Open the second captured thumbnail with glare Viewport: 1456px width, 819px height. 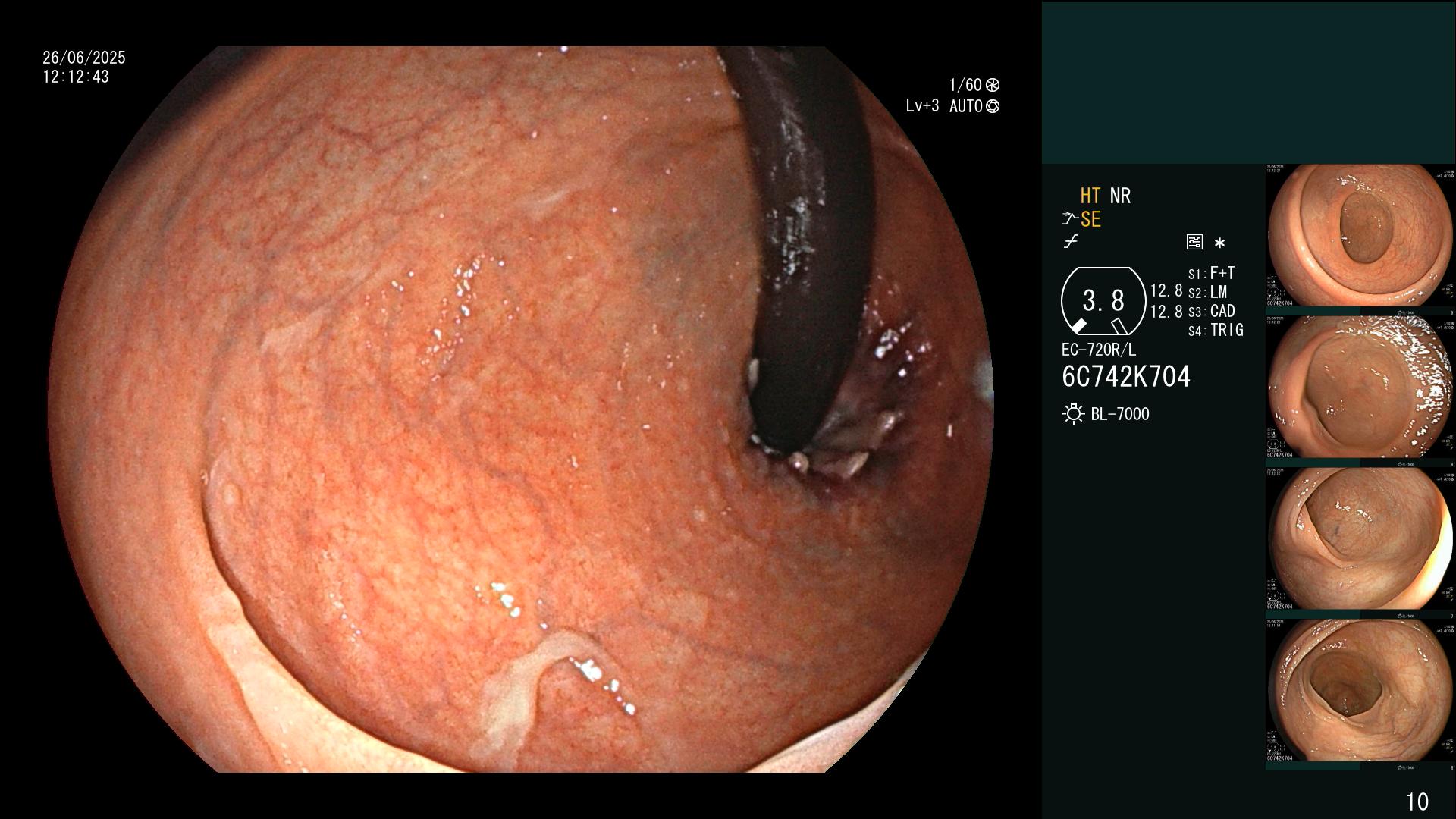(x=1360, y=388)
